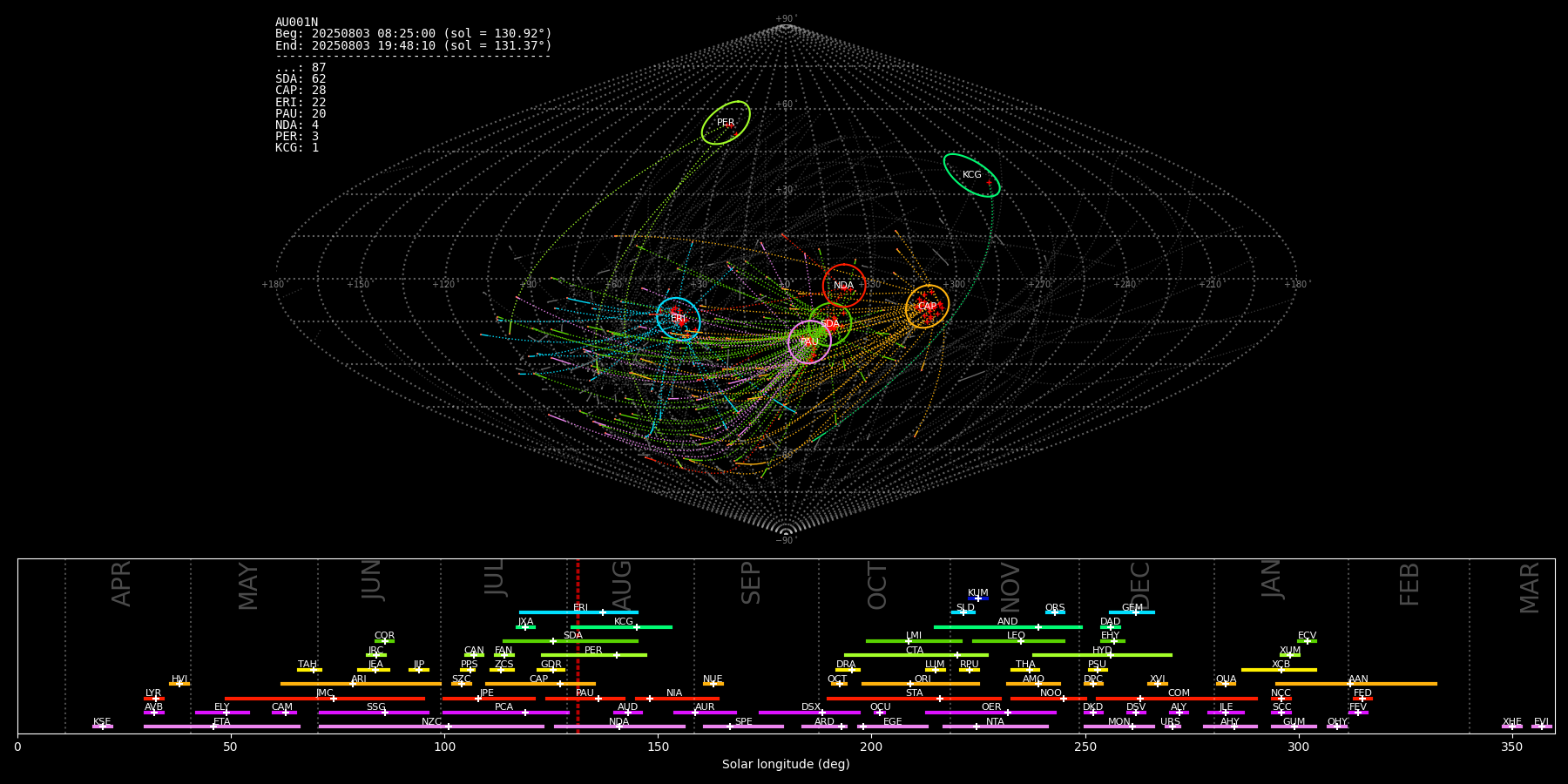1568x784 pixels.
Task: Click the JUN month label
Action: point(372,580)
